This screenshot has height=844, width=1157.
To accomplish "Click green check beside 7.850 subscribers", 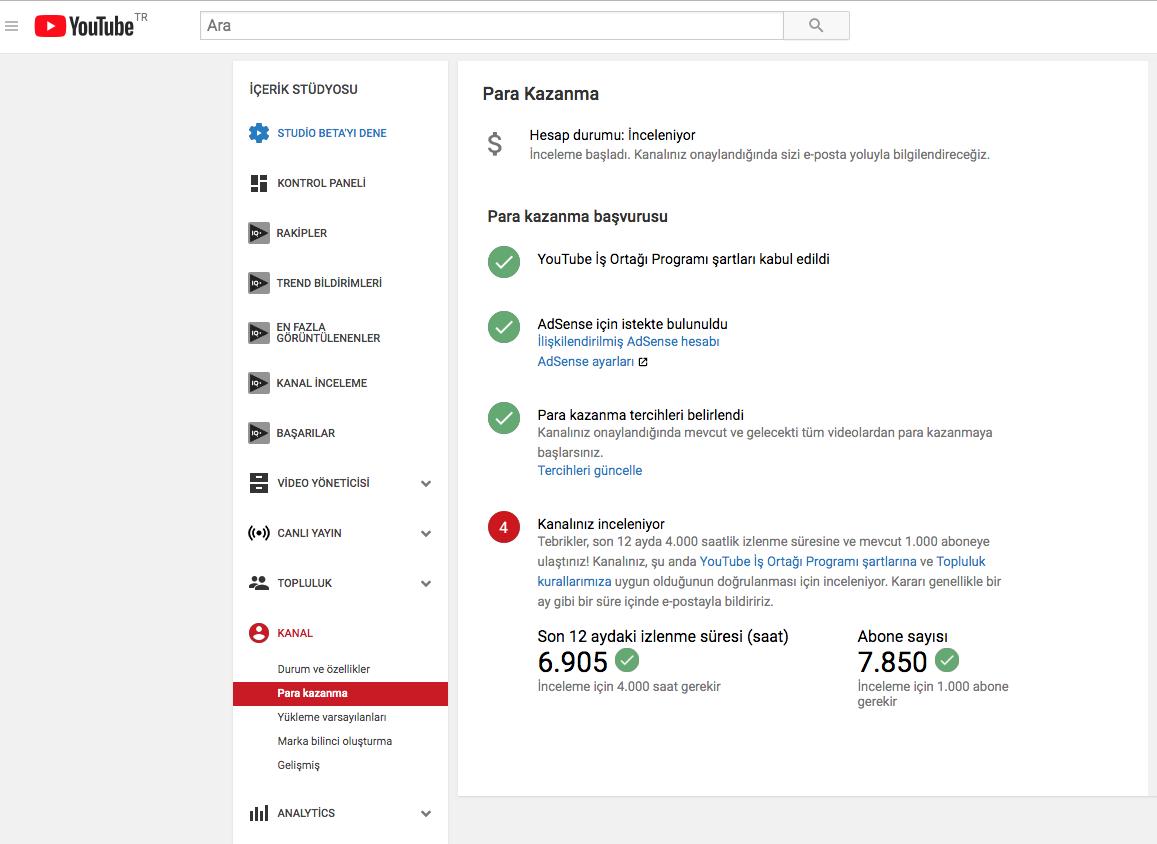I will point(947,660).
